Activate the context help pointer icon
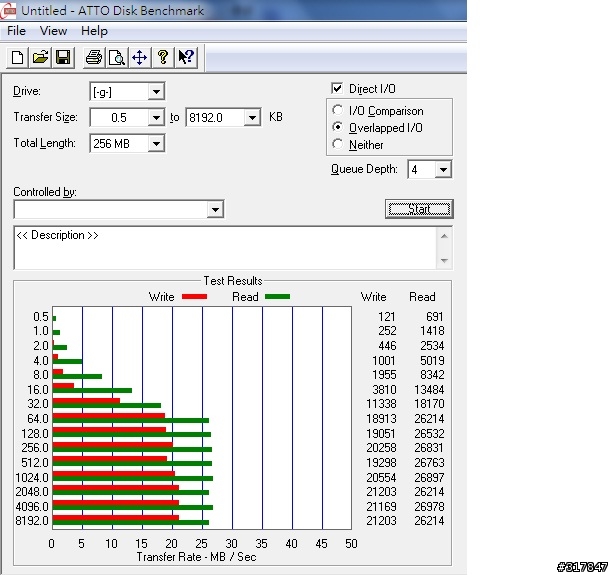 pos(186,58)
